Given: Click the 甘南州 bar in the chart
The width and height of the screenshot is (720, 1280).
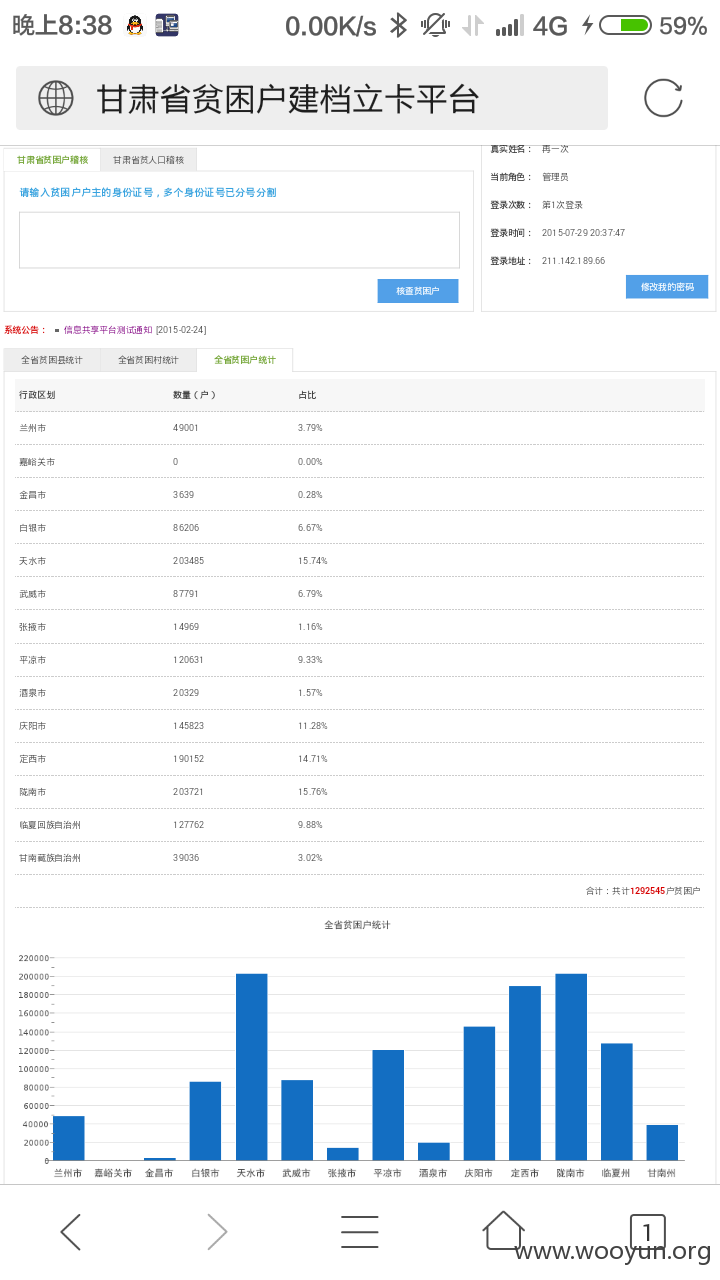Looking at the screenshot, I should pos(662,1143).
